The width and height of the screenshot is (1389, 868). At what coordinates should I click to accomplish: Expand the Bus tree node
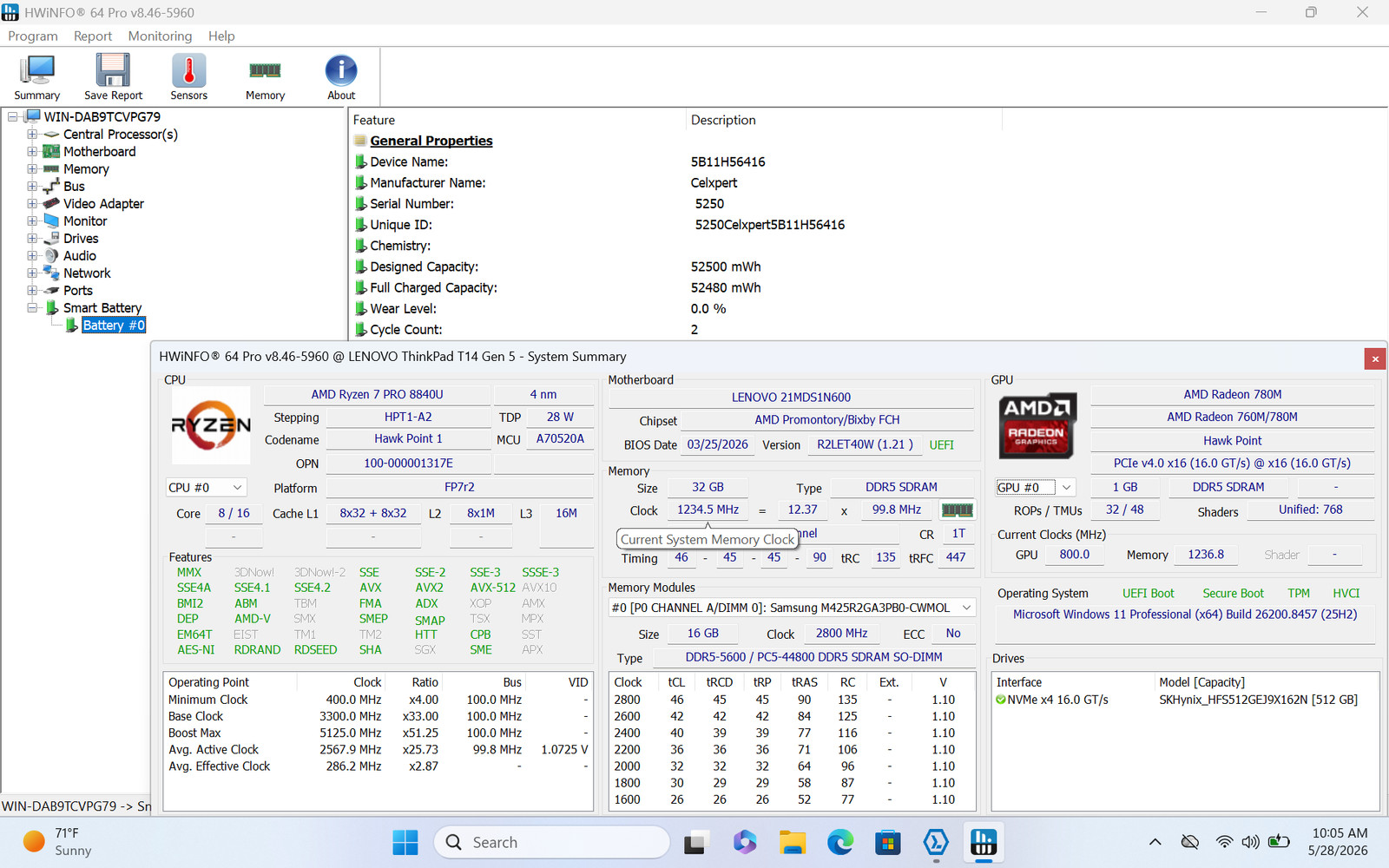click(x=32, y=187)
